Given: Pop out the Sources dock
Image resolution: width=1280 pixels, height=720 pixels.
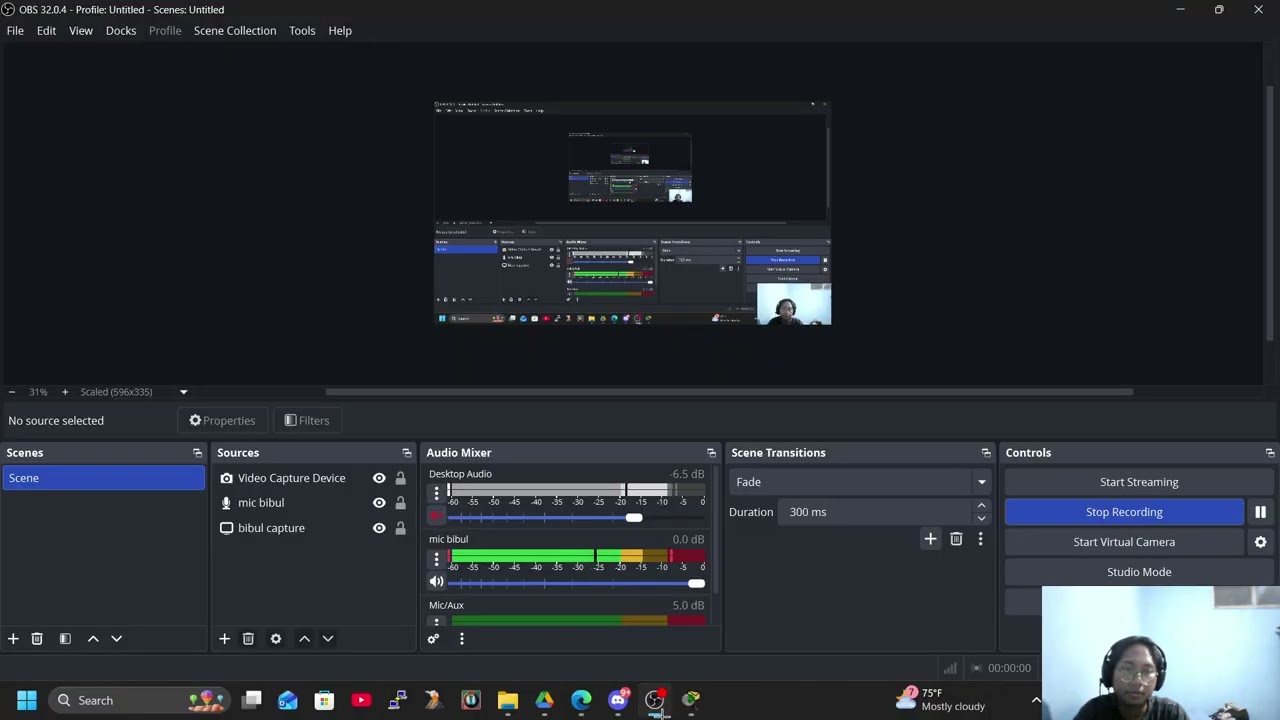Looking at the screenshot, I should click(x=406, y=453).
